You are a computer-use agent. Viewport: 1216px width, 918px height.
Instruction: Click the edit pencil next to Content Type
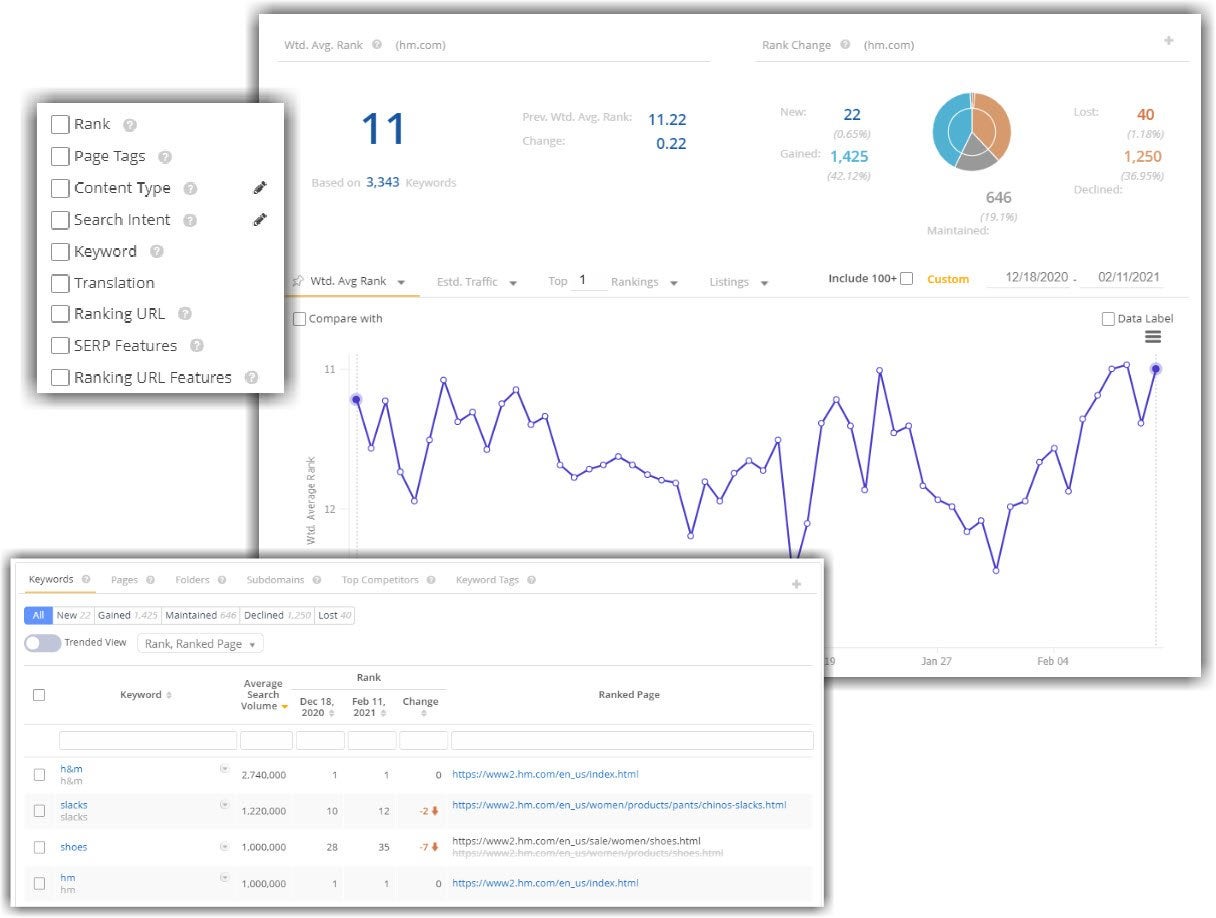(261, 187)
